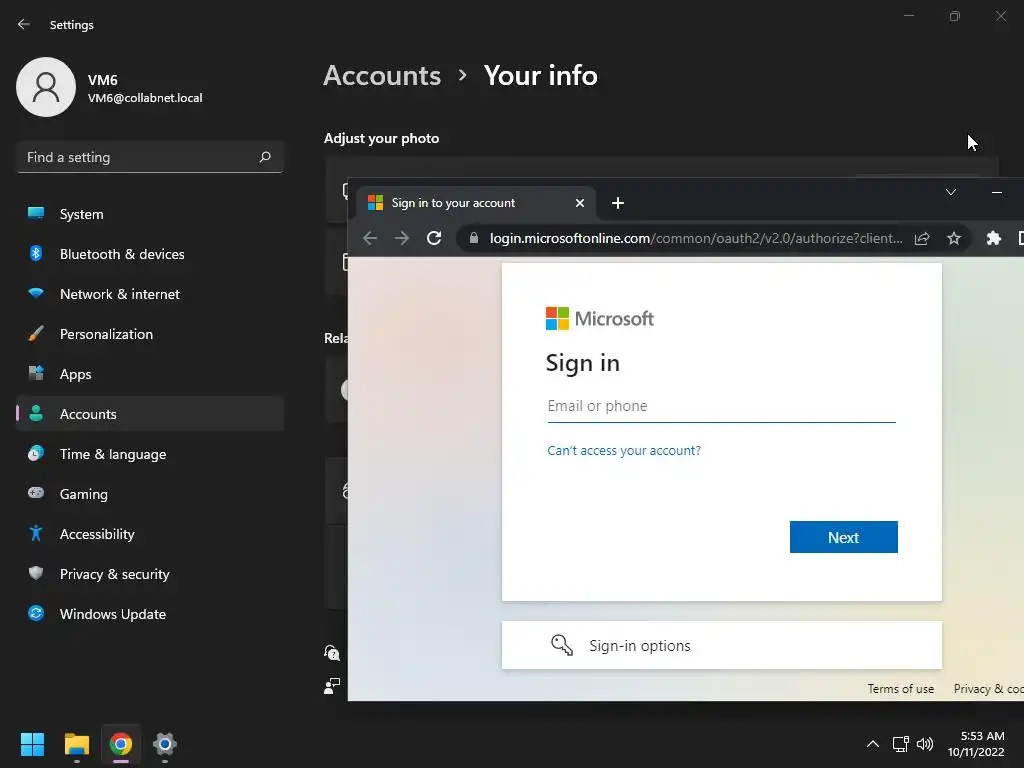Click the Accounts breadcrumb heading
Screen dimensions: 1024x768
[382, 76]
